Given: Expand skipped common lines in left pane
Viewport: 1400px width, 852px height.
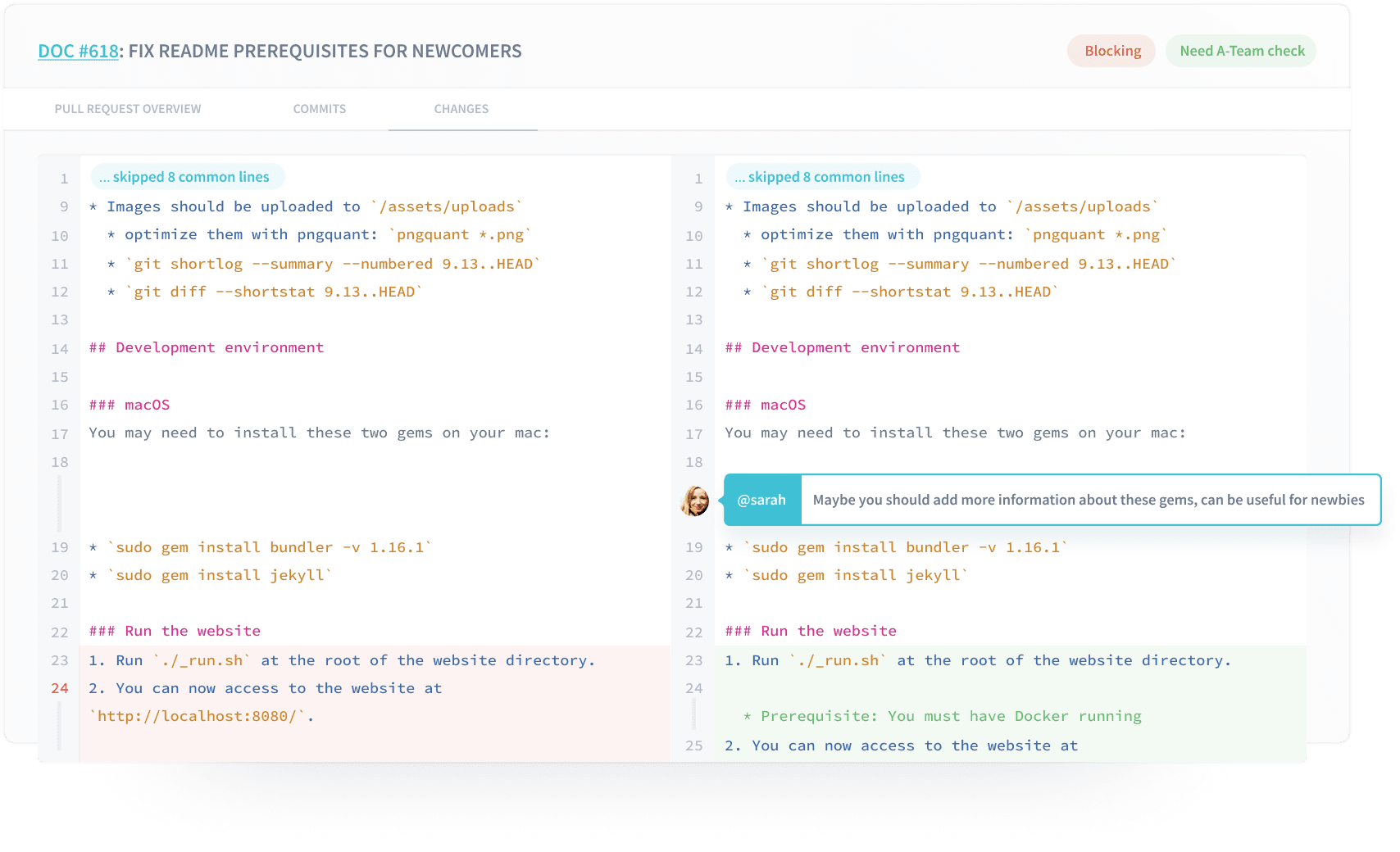Looking at the screenshot, I should pyautogui.click(x=188, y=177).
